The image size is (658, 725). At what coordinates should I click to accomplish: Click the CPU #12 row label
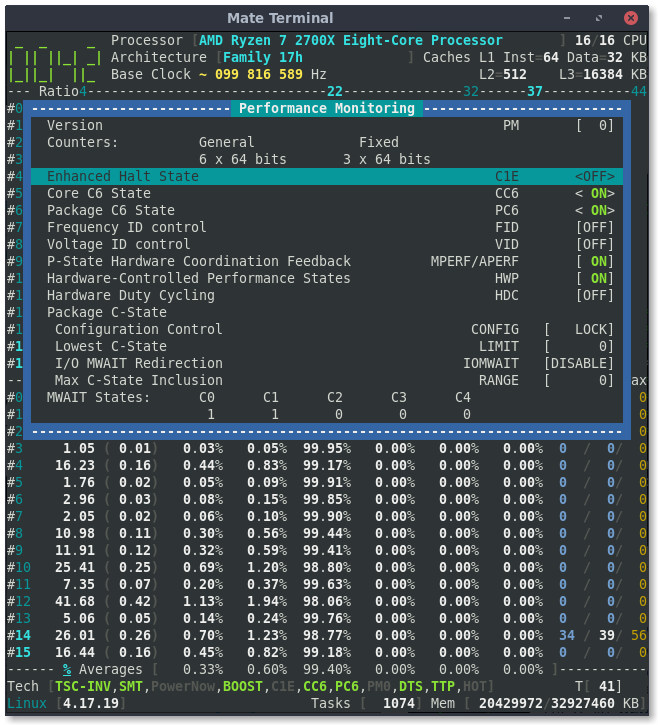(x=19, y=601)
